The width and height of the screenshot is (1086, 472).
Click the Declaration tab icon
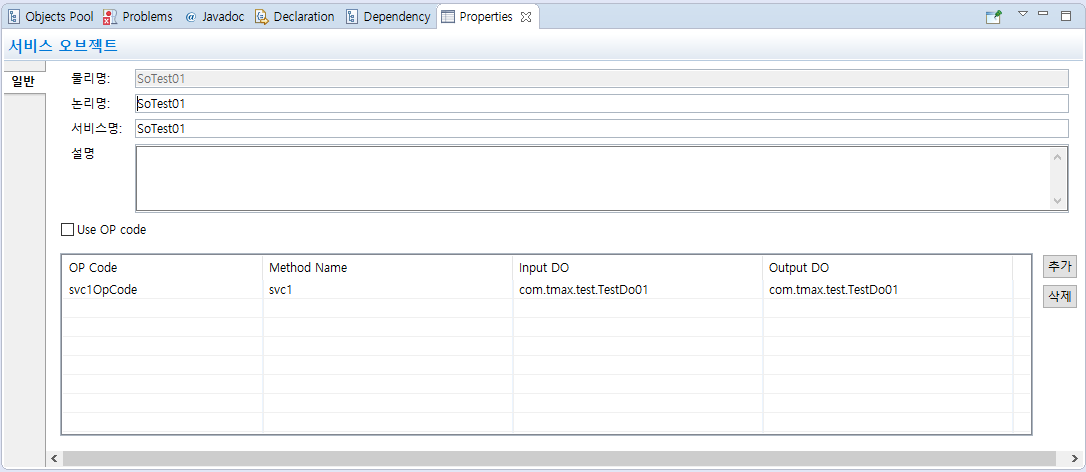(x=262, y=17)
